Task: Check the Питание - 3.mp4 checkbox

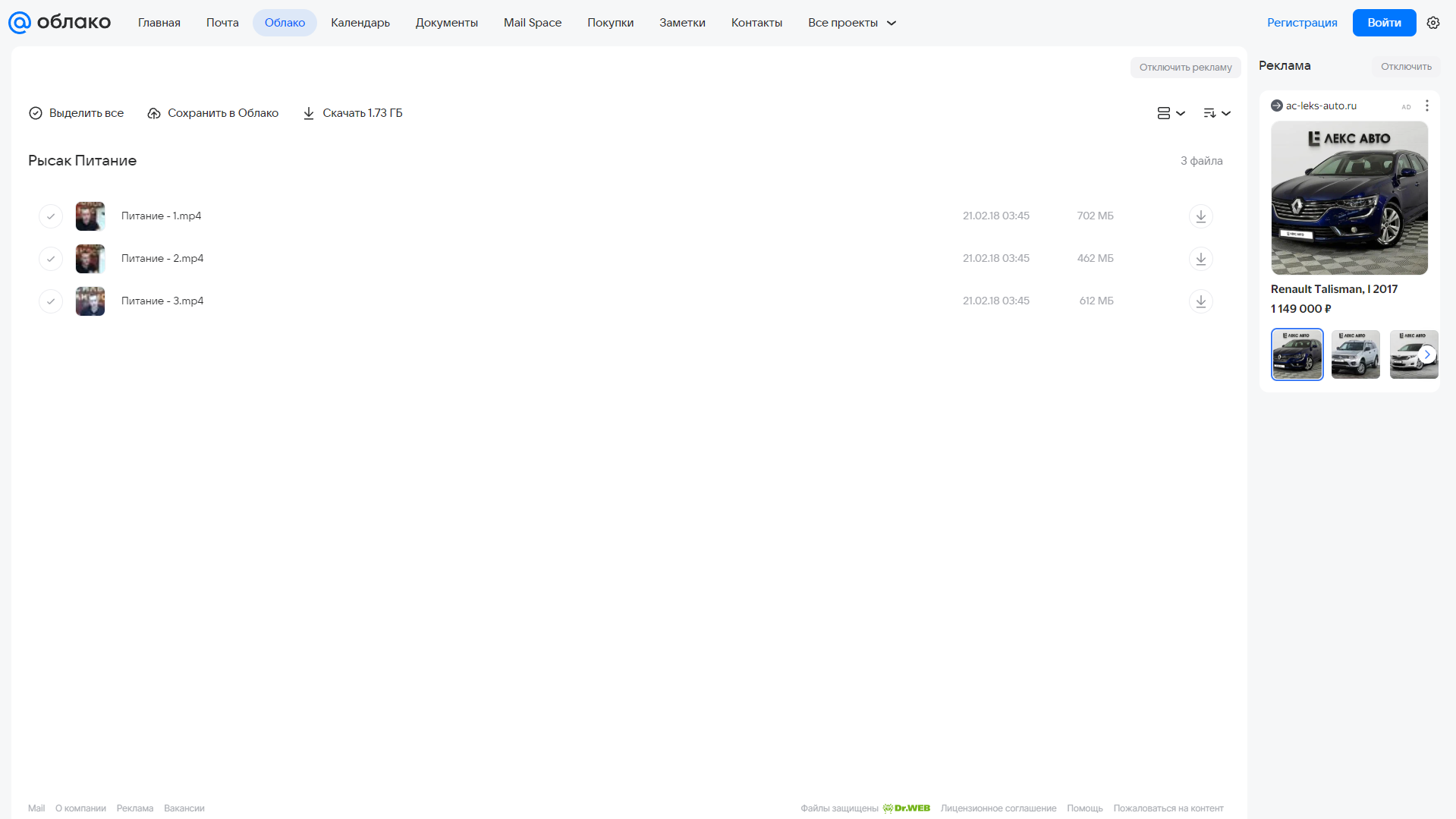Action: pos(51,301)
